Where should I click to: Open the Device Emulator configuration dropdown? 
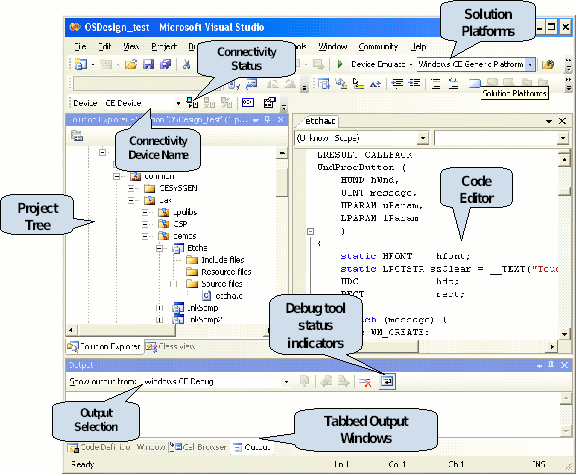tap(411, 65)
